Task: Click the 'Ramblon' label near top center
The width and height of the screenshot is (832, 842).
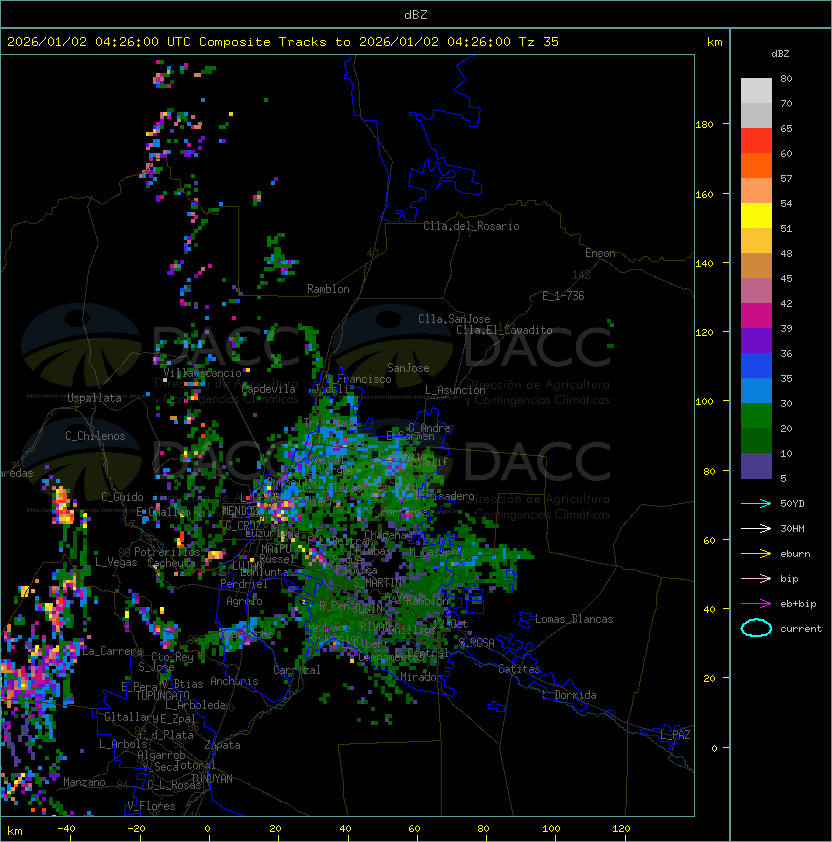Action: click(x=328, y=289)
